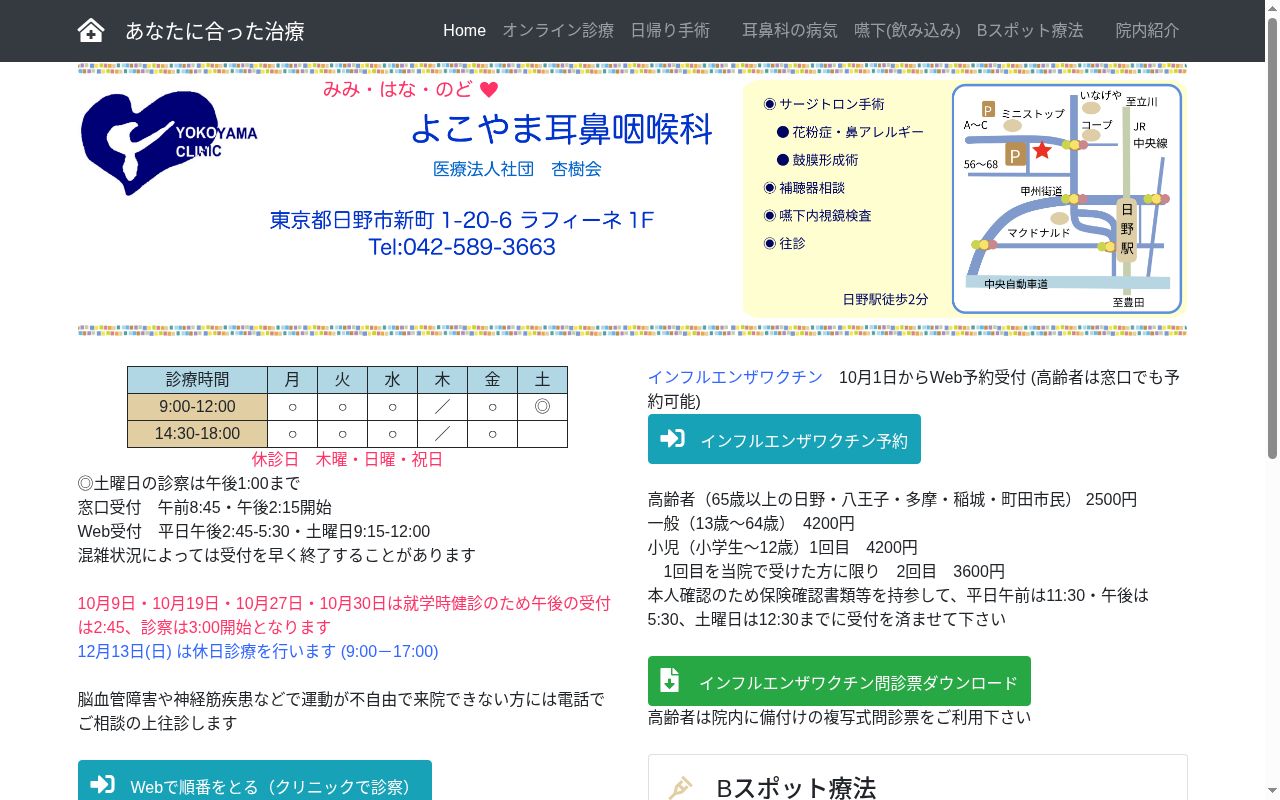Open the 耳鼻科の病気 menu item
This screenshot has height=800, width=1280.
(x=790, y=30)
